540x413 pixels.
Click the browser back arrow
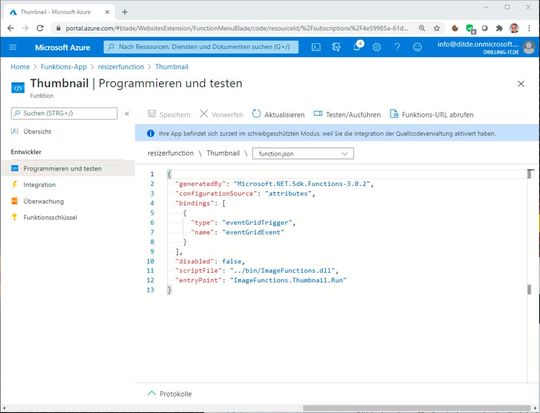click(x=10, y=28)
